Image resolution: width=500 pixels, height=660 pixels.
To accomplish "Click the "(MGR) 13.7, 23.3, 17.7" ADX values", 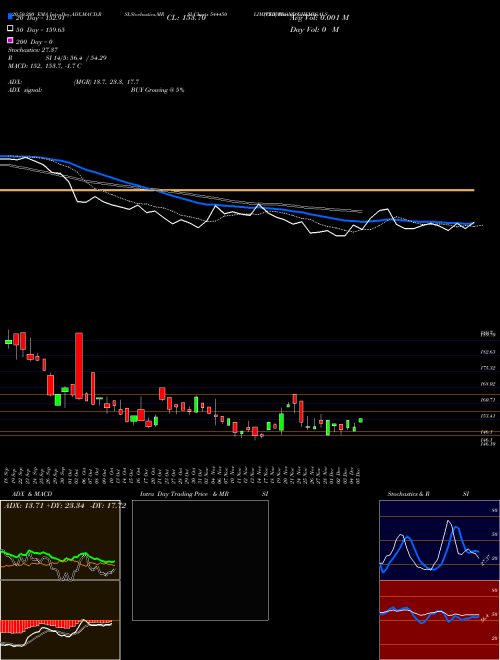I will point(106,82).
